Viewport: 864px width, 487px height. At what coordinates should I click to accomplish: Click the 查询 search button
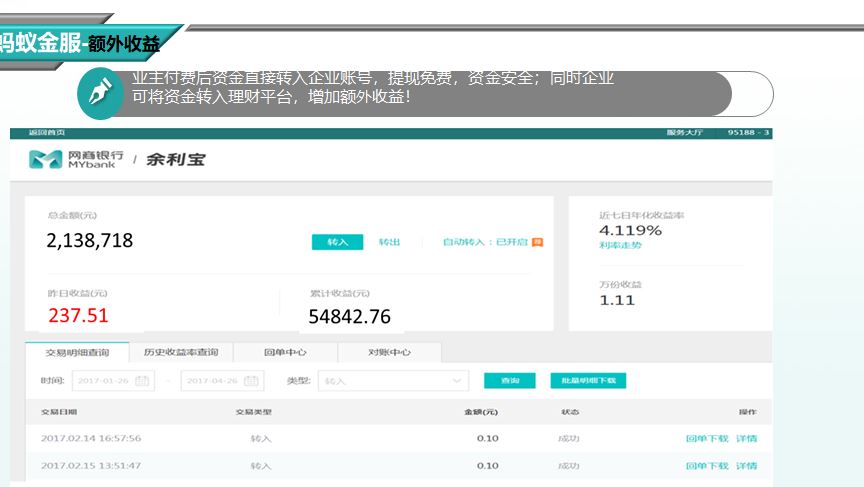pyautogui.click(x=510, y=381)
